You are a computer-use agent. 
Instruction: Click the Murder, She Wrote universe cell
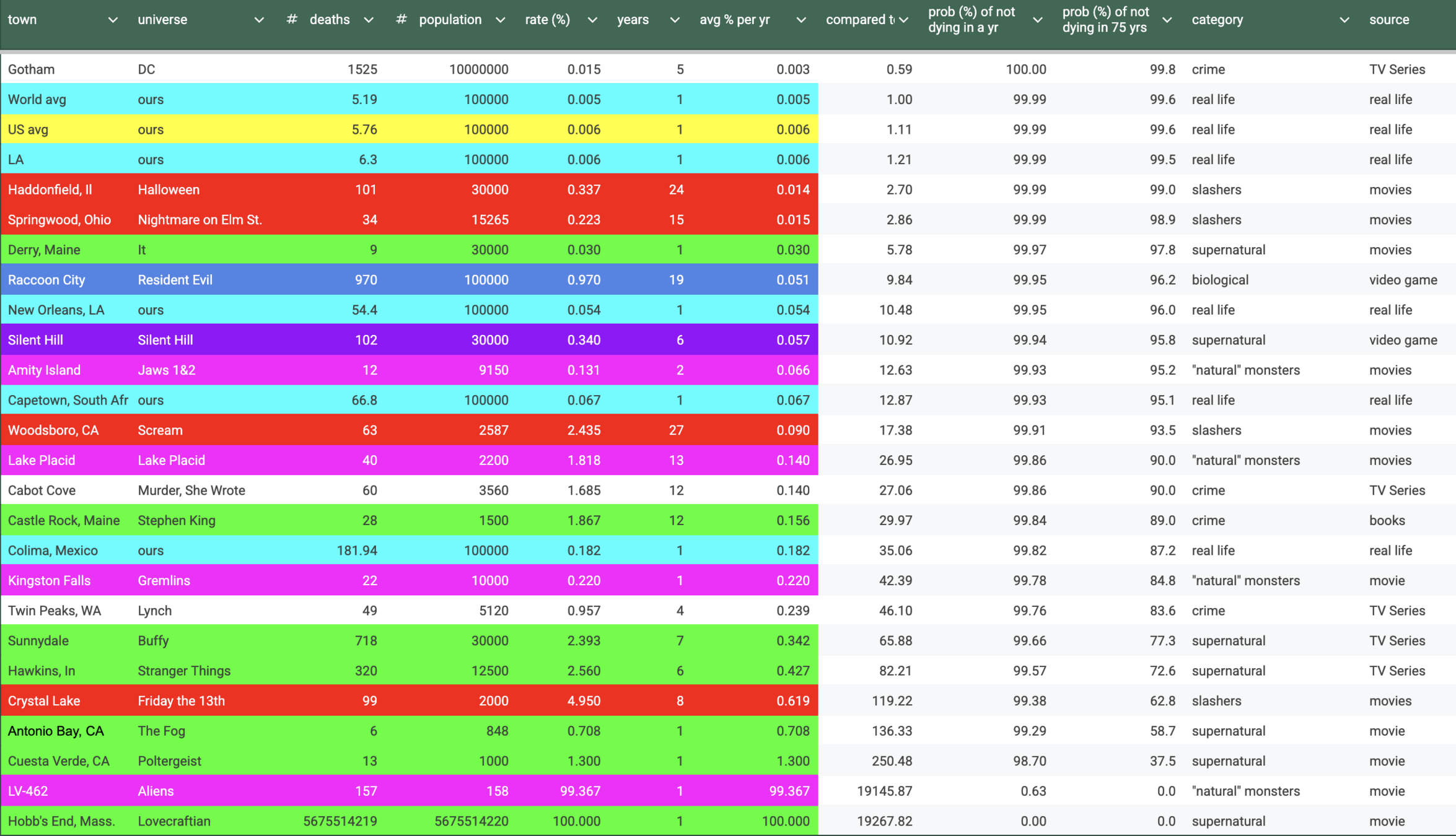click(x=191, y=490)
